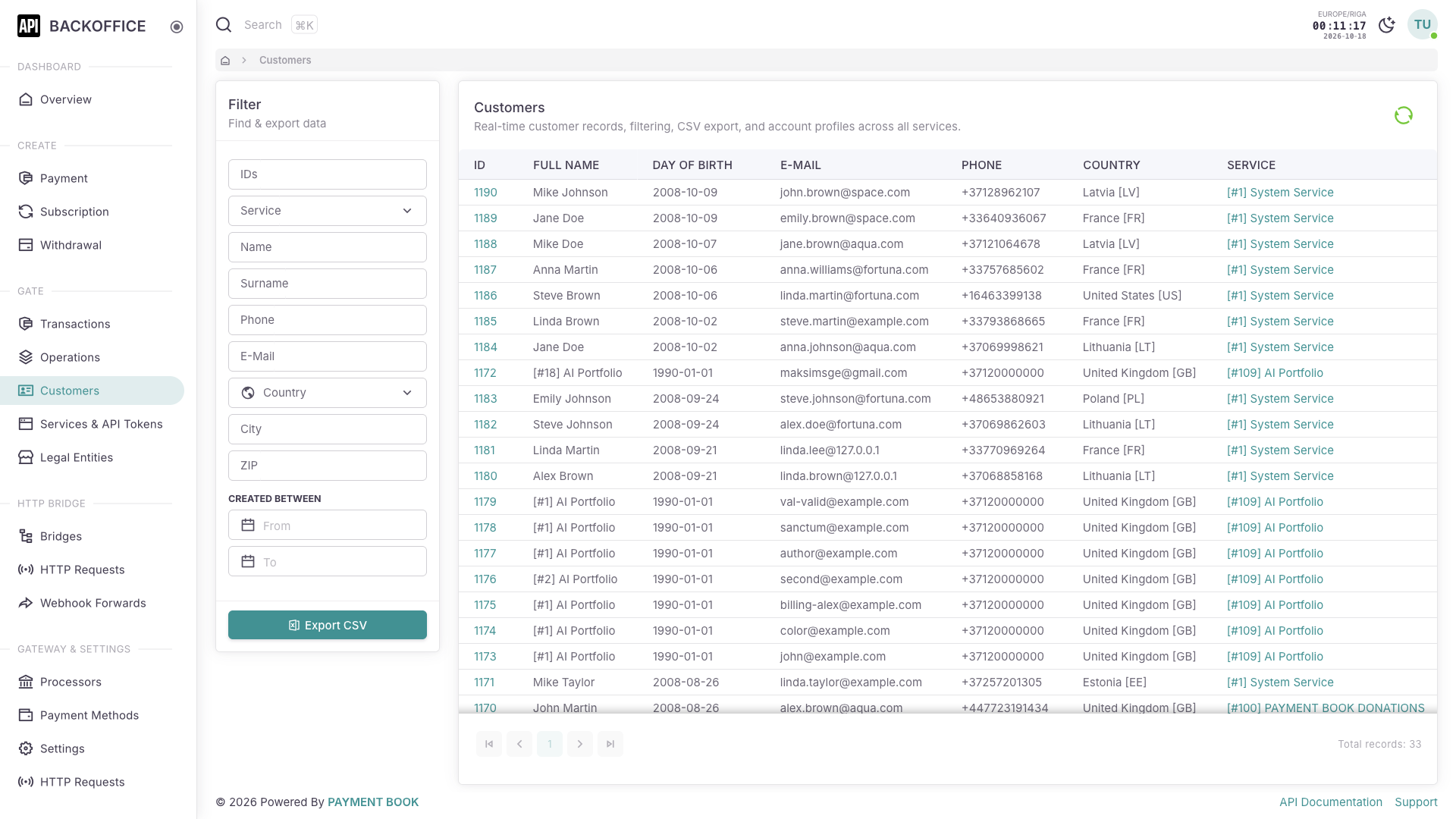Click the Transactions icon in sidebar

click(x=26, y=324)
